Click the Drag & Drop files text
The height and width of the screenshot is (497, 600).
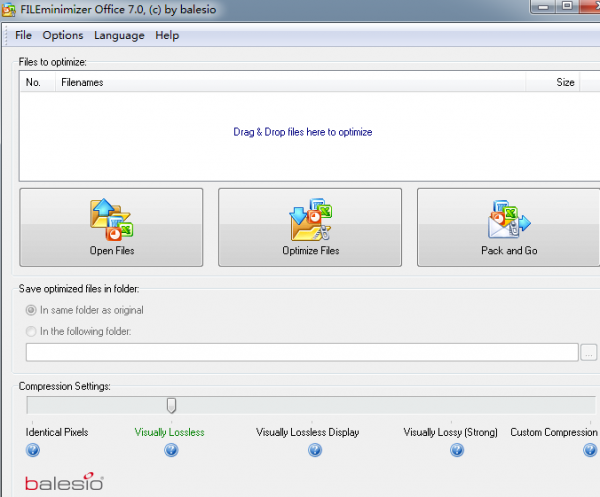tap(303, 132)
